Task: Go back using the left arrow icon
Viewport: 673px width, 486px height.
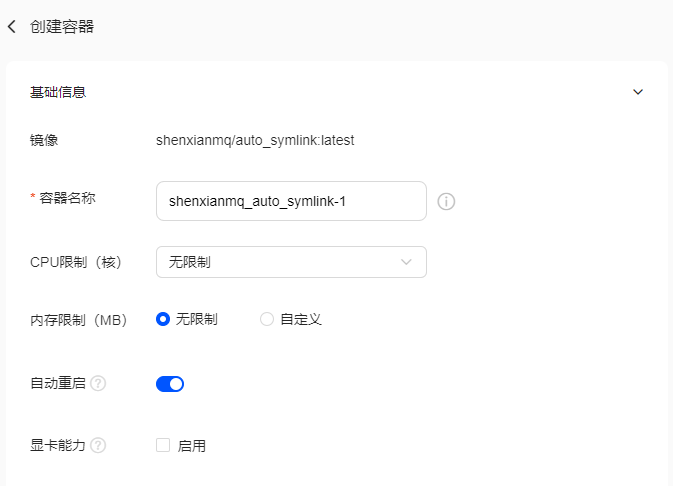Action: [12, 27]
